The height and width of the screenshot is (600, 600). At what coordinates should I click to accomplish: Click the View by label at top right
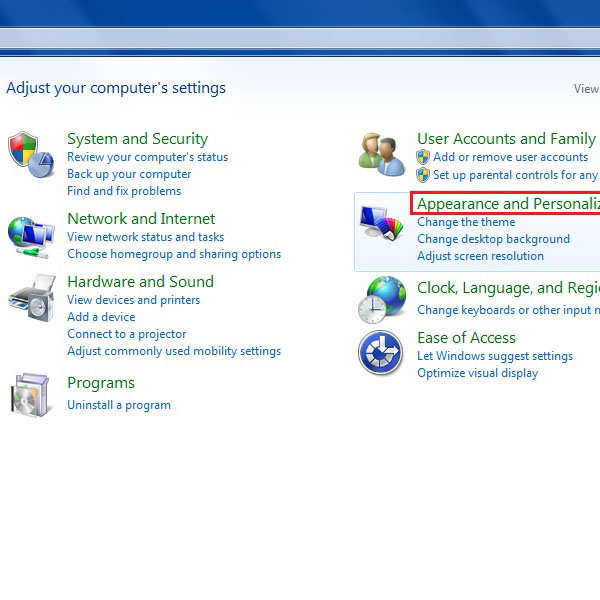click(x=587, y=89)
